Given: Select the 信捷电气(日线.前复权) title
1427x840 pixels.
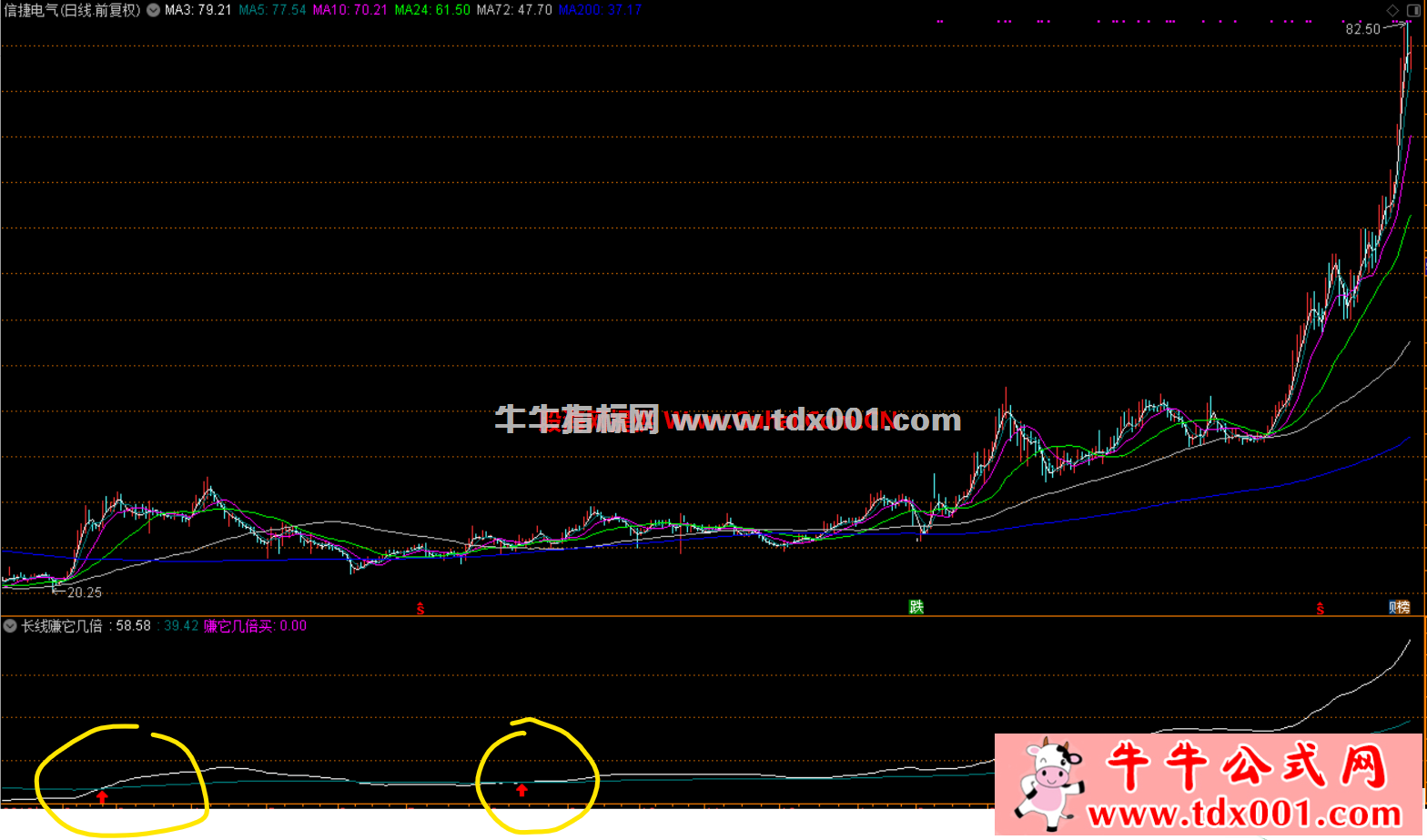Looking at the screenshot, I should tap(73, 10).
